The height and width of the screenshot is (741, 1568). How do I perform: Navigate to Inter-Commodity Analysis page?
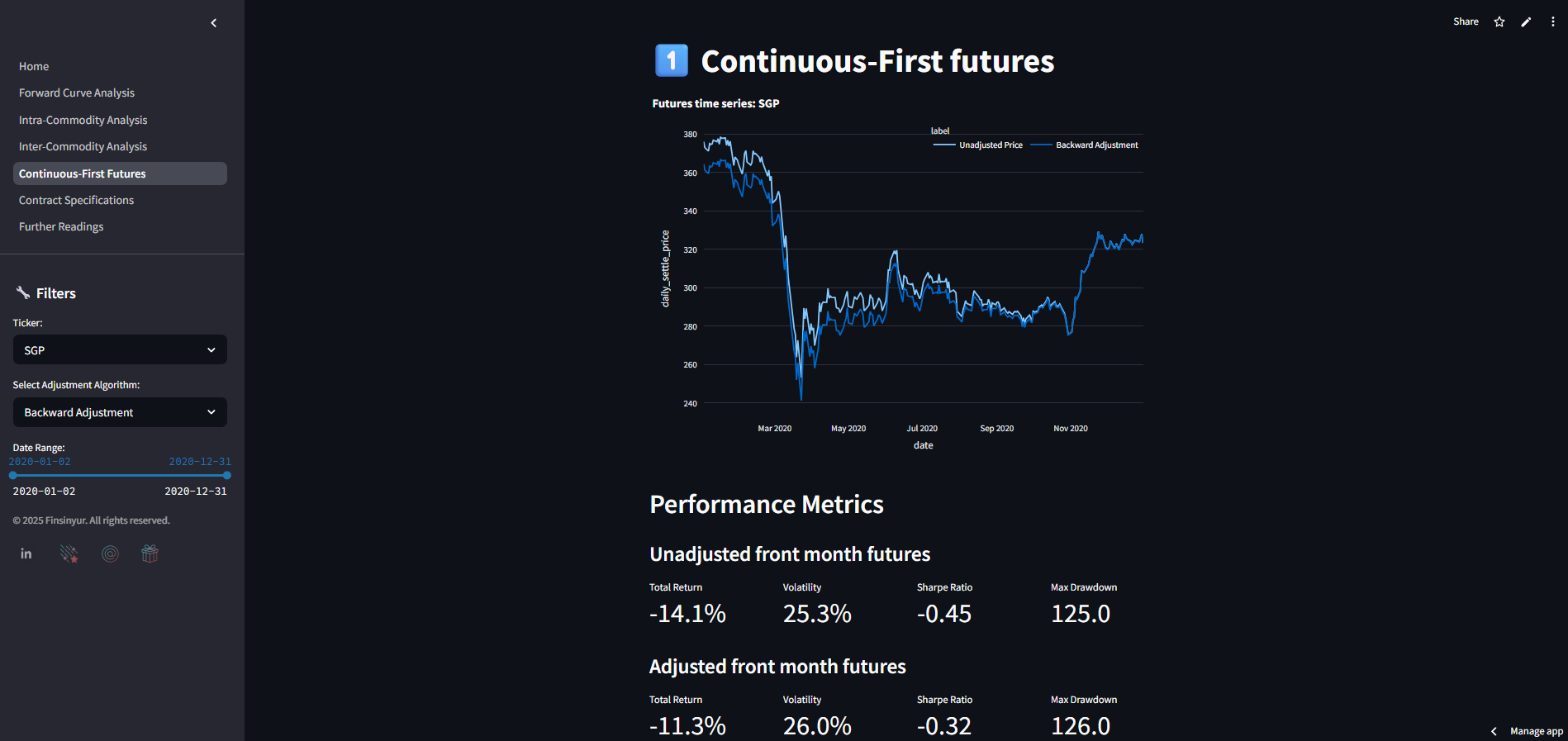pyautogui.click(x=83, y=147)
